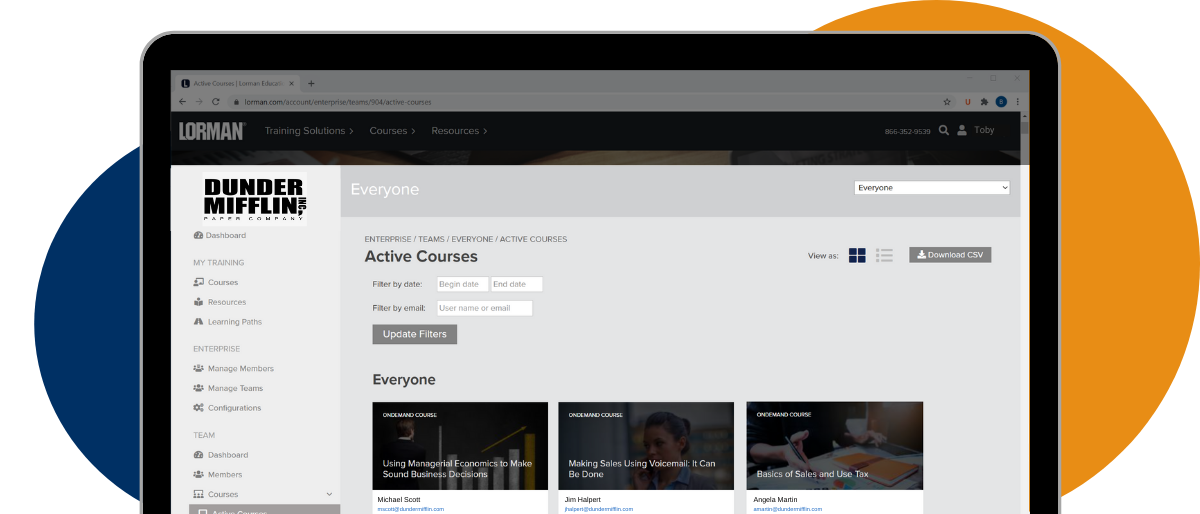Screen dimensions: 1200x514
Task: Open the Everyone team dropdown
Action: (931, 188)
